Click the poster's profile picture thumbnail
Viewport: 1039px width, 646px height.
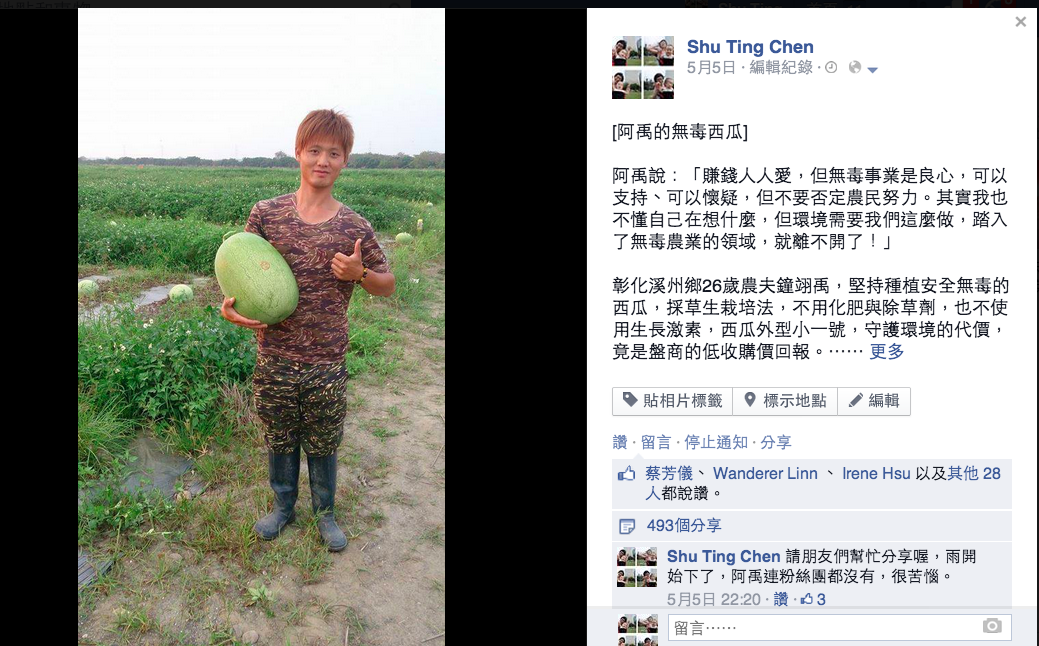point(643,67)
